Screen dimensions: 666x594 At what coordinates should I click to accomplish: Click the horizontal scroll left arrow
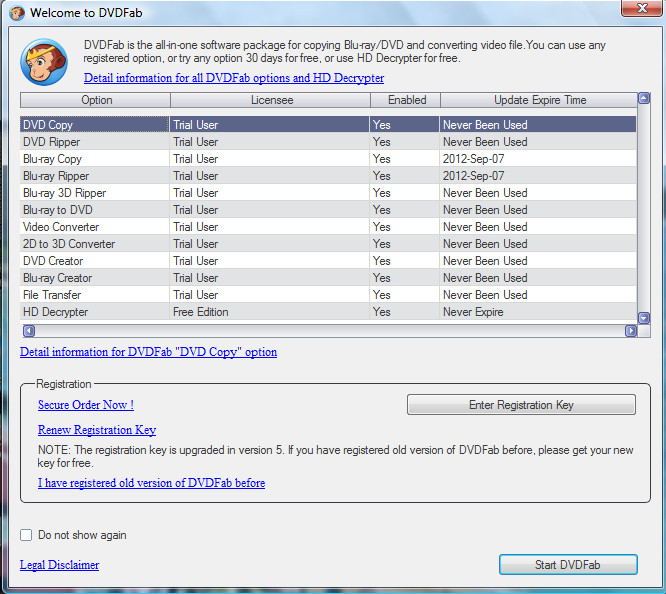coord(29,331)
